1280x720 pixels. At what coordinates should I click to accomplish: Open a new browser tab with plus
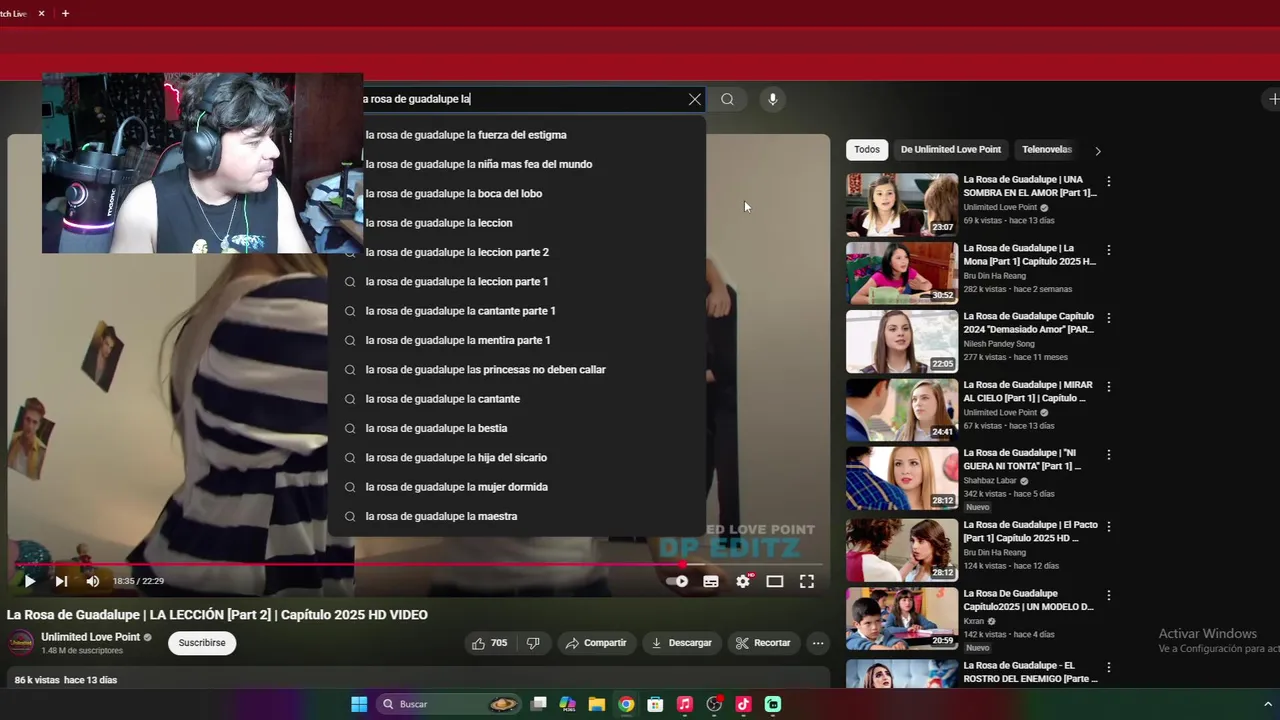(x=65, y=13)
